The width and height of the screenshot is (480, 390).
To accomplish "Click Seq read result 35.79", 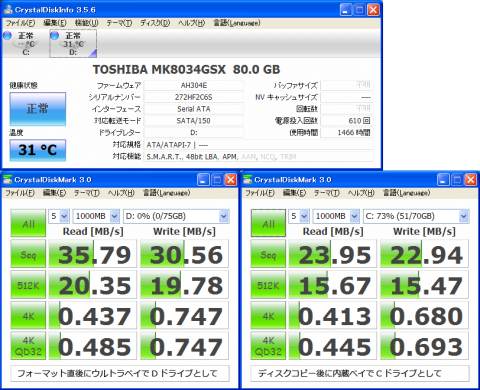I will (x=93, y=254).
